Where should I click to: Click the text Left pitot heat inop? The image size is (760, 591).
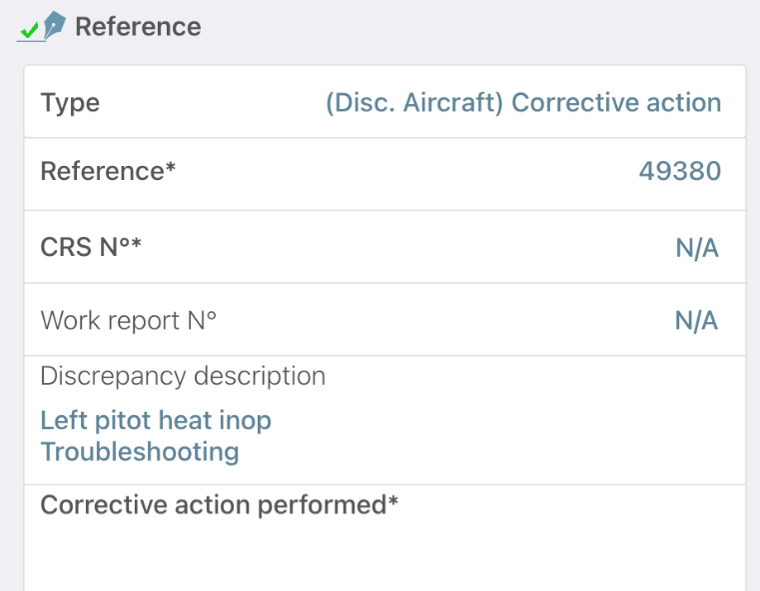click(156, 420)
